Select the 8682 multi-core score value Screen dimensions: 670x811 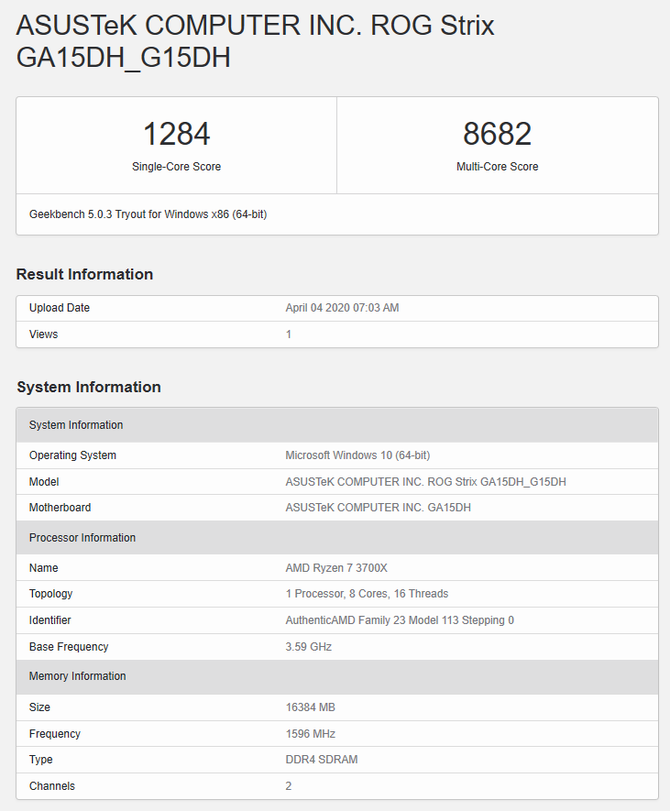tap(497, 133)
